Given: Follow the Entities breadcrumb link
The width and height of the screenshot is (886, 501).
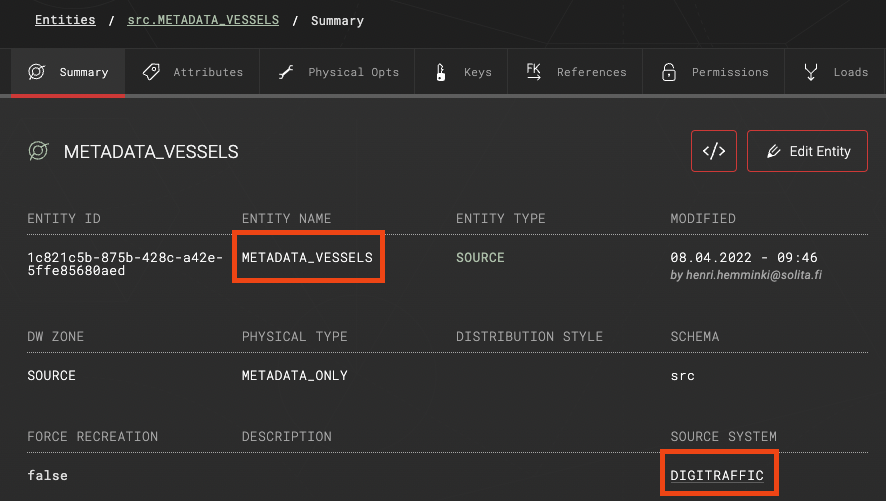Looking at the screenshot, I should [x=65, y=20].
